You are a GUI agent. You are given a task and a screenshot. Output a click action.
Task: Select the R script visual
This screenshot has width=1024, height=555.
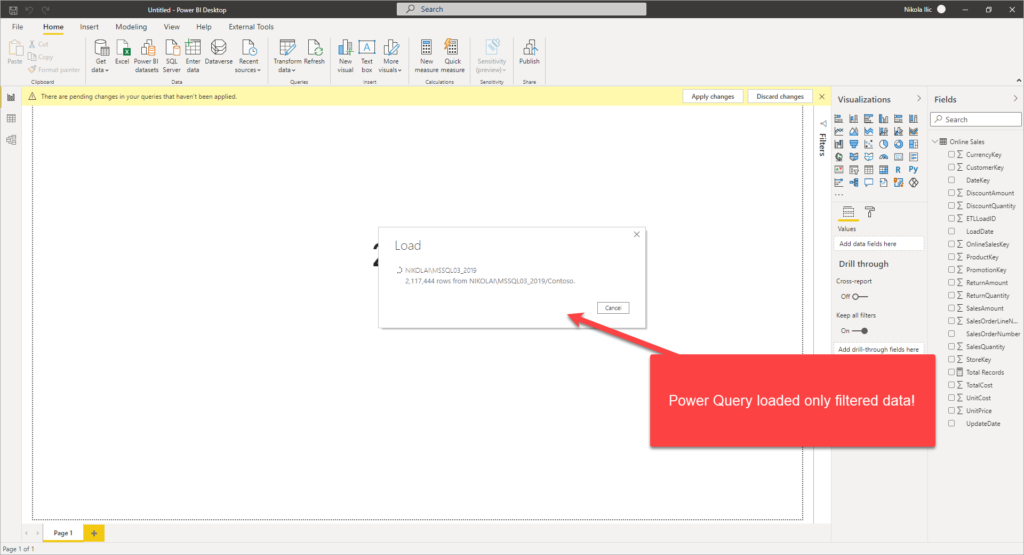(x=899, y=170)
